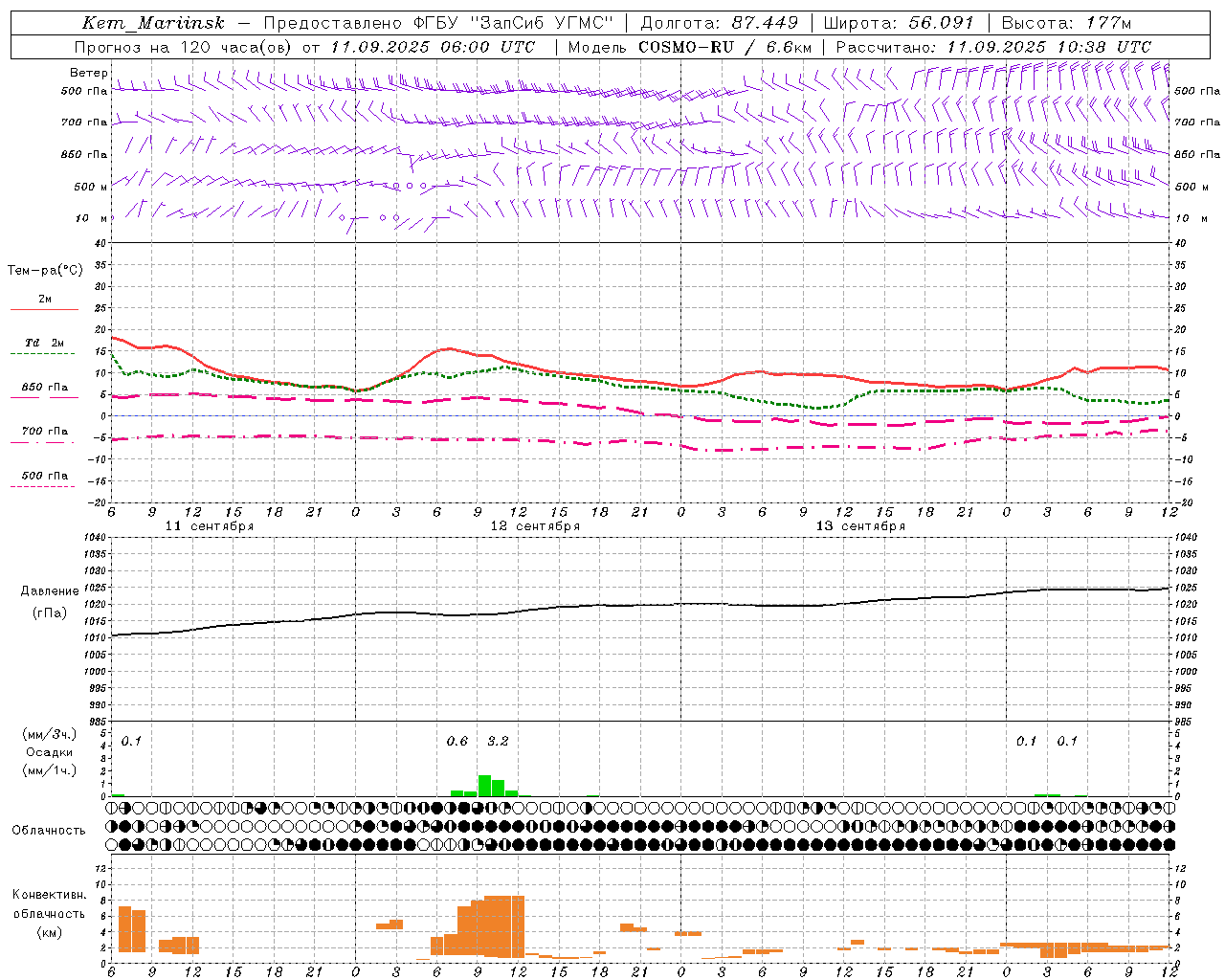Select 'Прогноз на 120 часа(ов)' forecast header text

click(184, 47)
